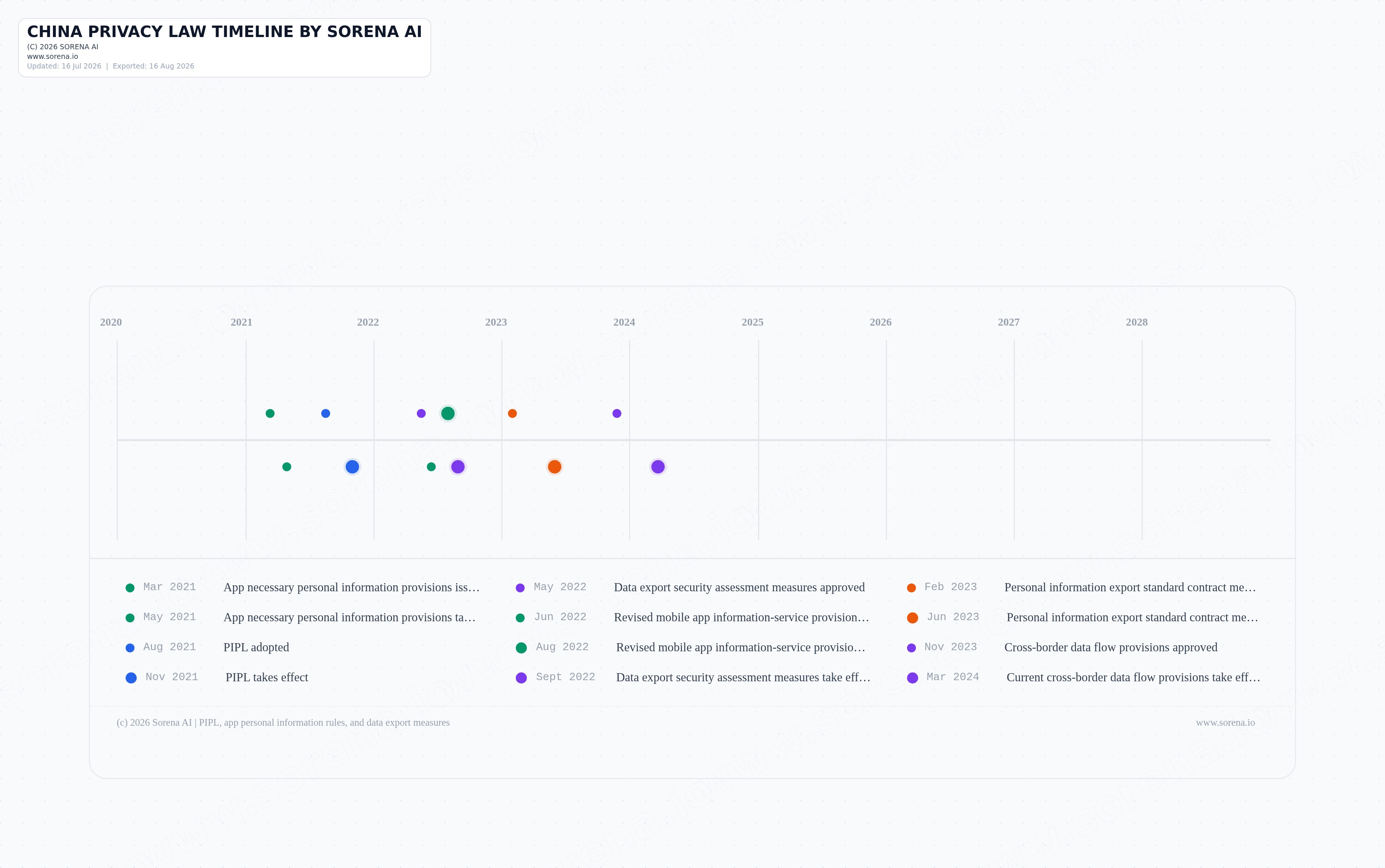This screenshot has width=1385, height=868.
Task: Click the orange legend dot beside Jun 2023
Action: point(913,618)
